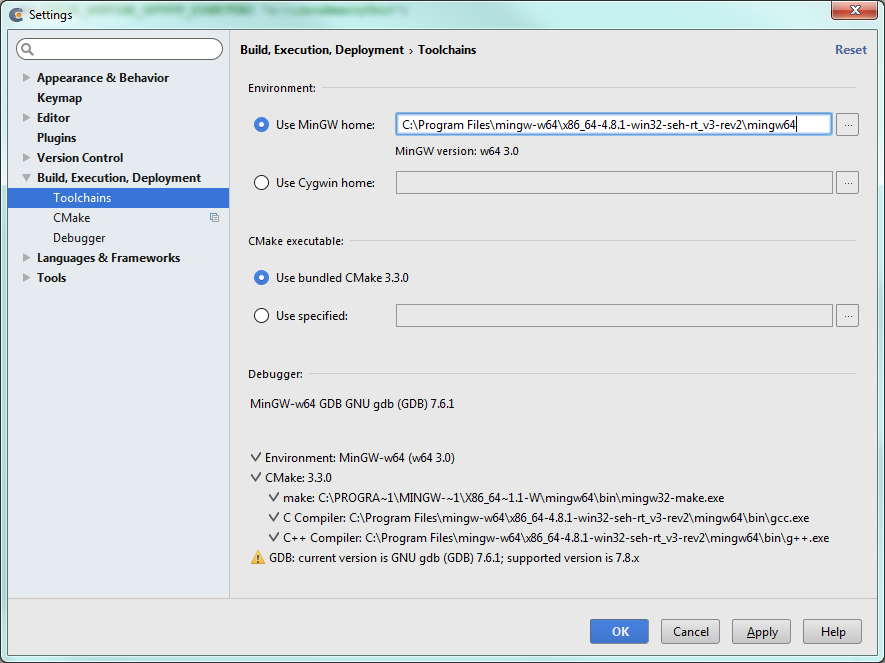Click Build, Execution, Deployment breadcrumb heading
Screen dimensions: 885x663
[322, 50]
